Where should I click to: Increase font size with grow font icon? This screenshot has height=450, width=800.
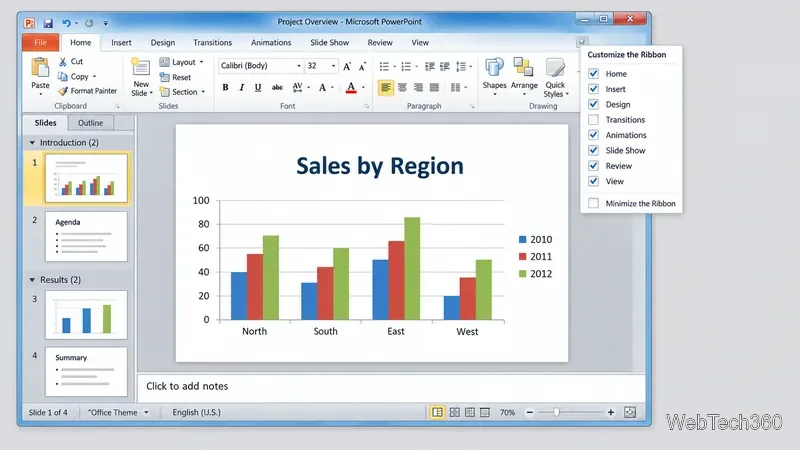(347, 66)
